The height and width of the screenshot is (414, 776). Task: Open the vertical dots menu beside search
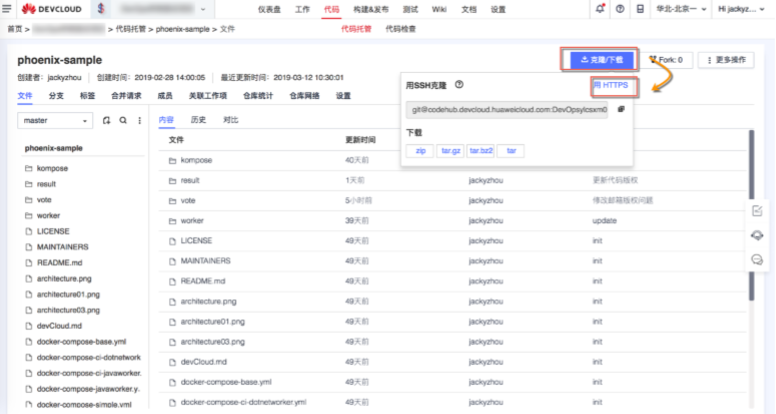coord(140,120)
